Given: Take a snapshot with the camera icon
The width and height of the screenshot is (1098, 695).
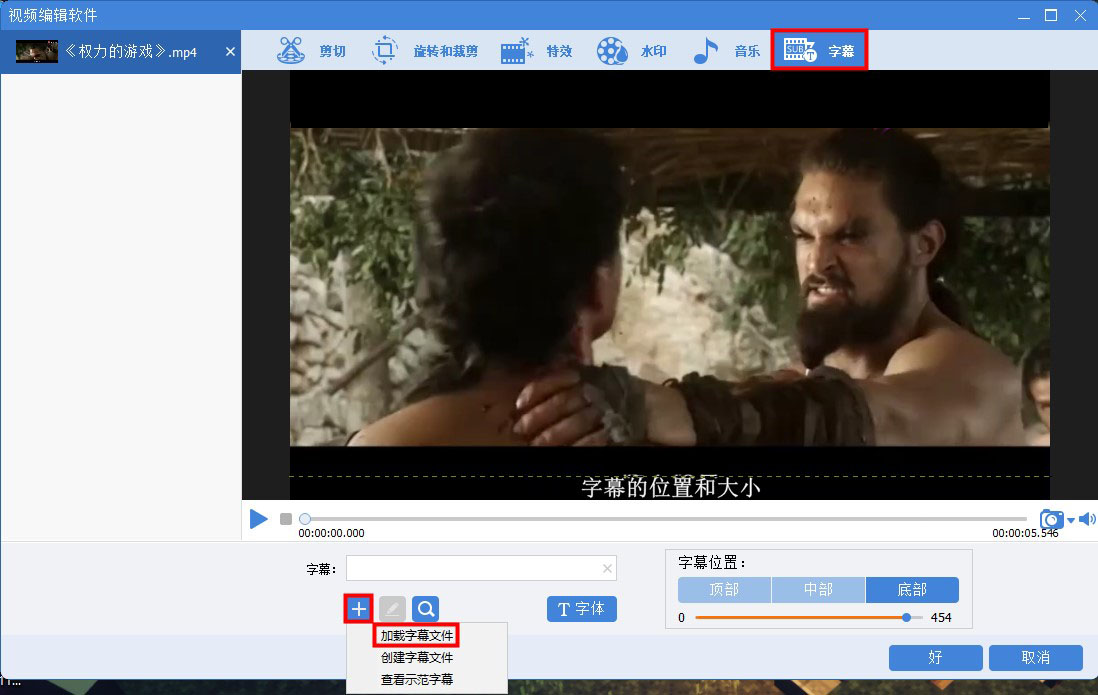Looking at the screenshot, I should tap(1051, 519).
